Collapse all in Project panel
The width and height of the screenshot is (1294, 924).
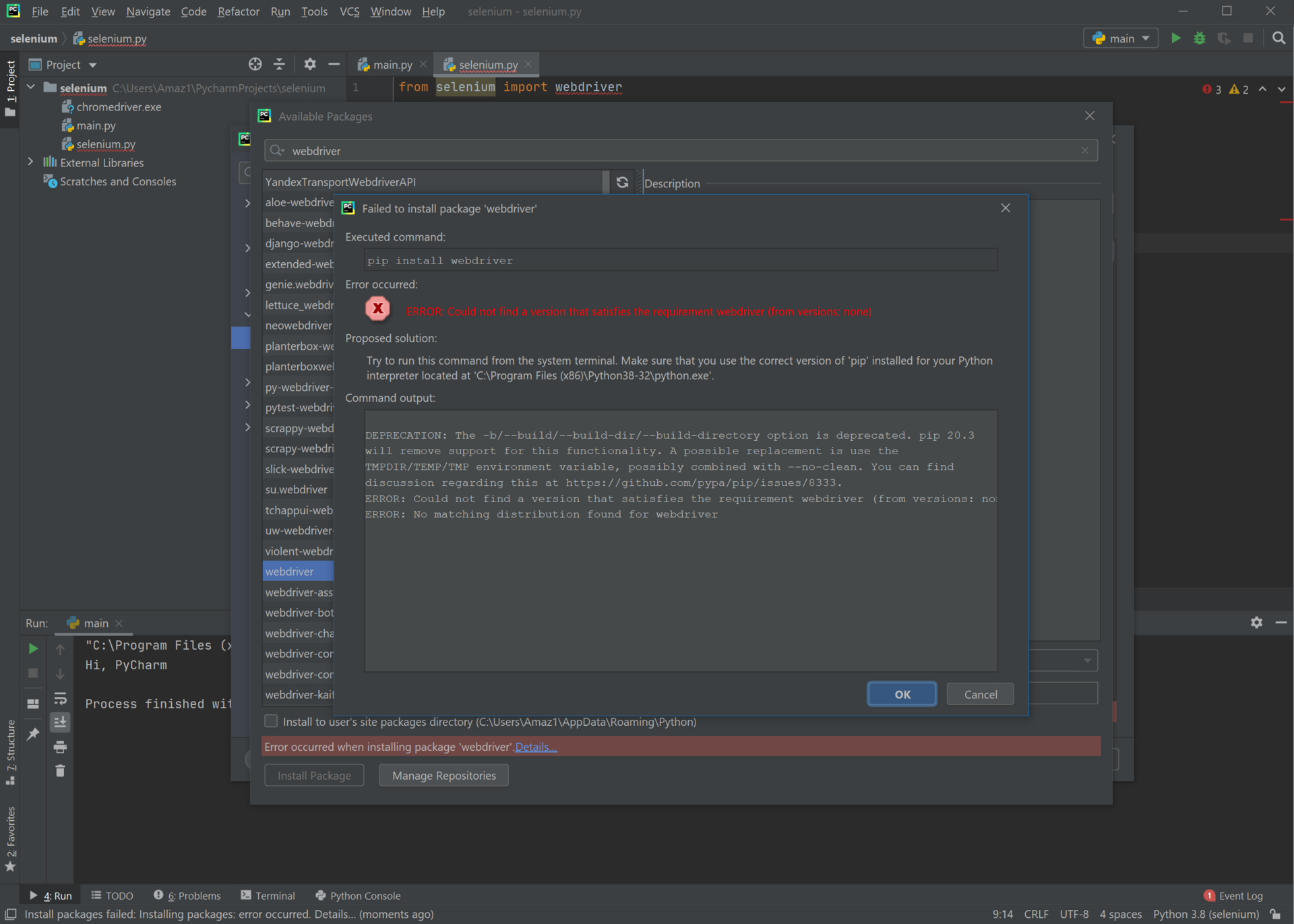pos(279,64)
